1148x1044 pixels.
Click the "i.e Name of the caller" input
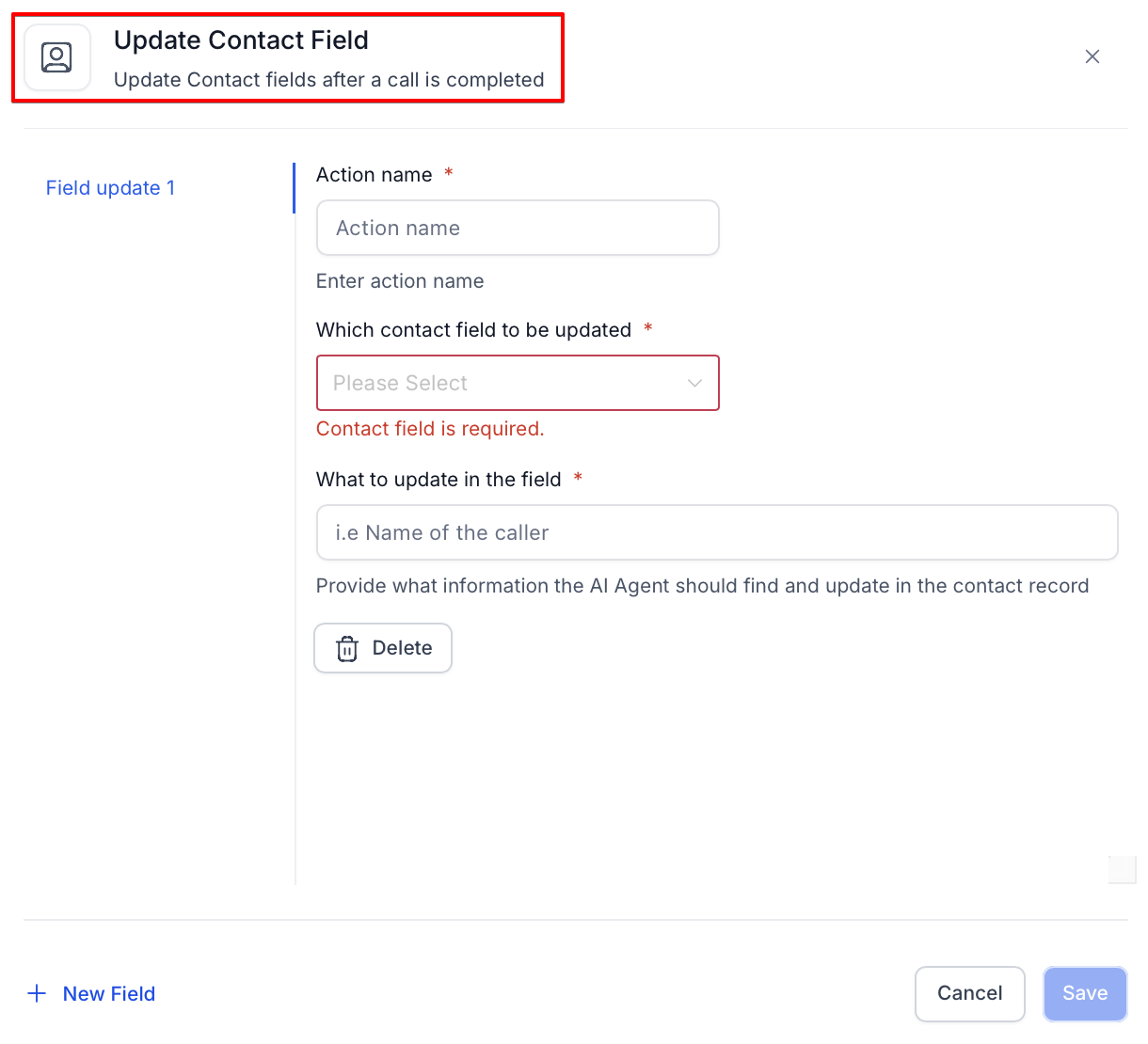[716, 532]
